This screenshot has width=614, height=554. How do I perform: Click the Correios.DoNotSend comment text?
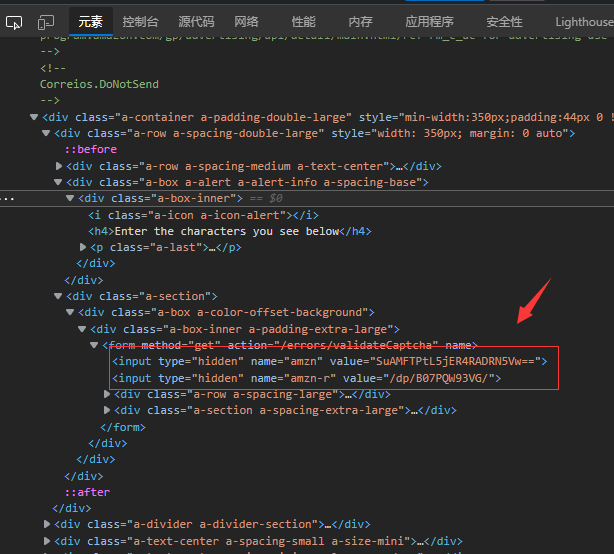[x=99, y=84]
